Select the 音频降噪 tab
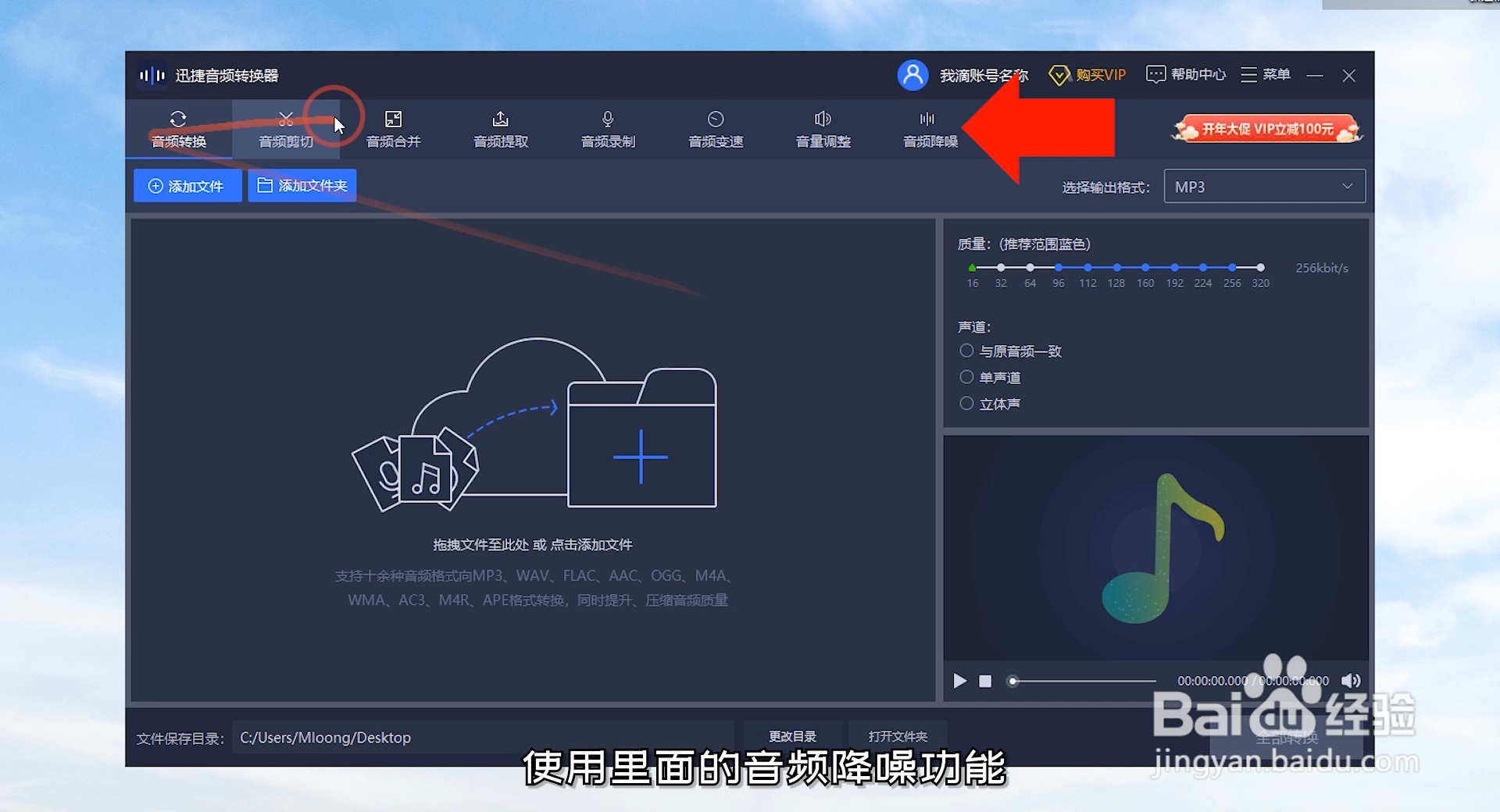 (930, 129)
